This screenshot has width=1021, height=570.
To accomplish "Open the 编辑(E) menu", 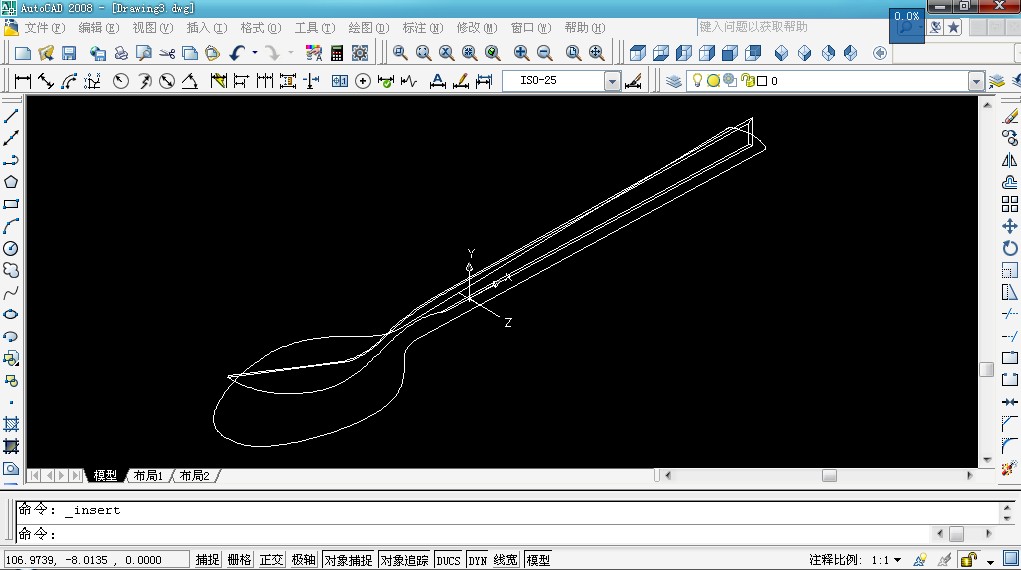I will (x=99, y=27).
